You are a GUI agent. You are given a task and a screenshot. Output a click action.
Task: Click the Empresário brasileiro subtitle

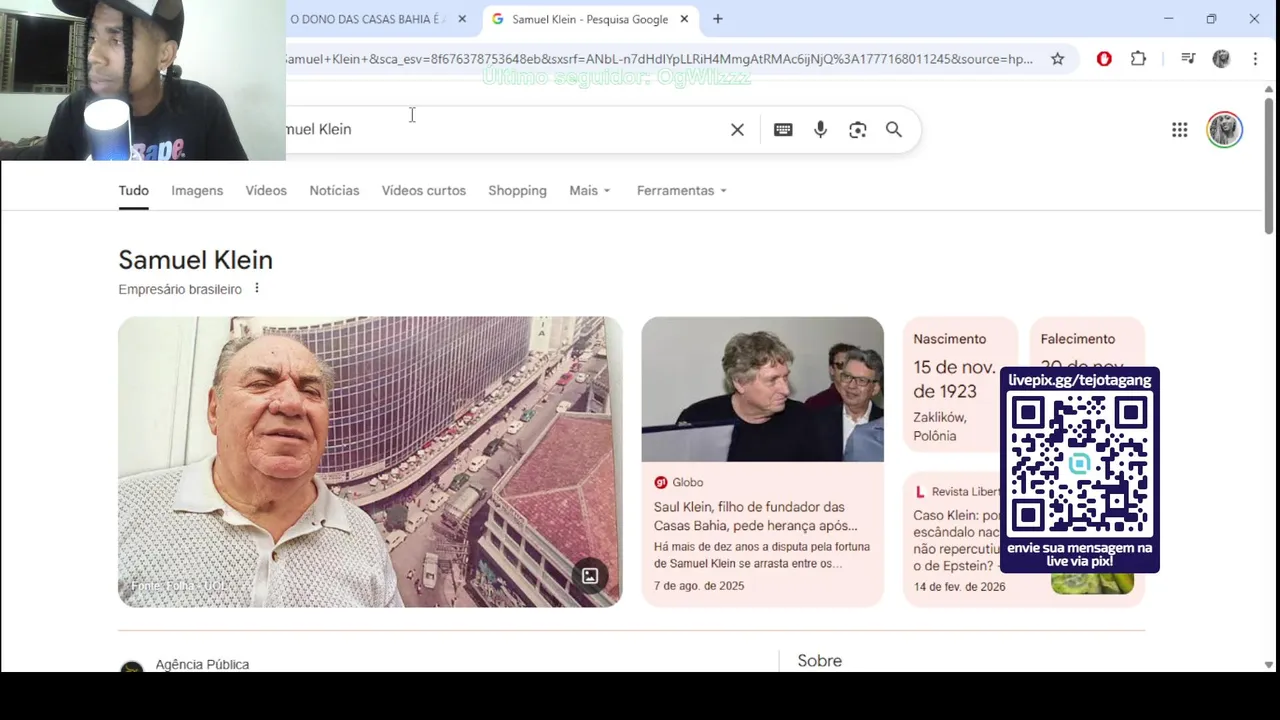180,289
